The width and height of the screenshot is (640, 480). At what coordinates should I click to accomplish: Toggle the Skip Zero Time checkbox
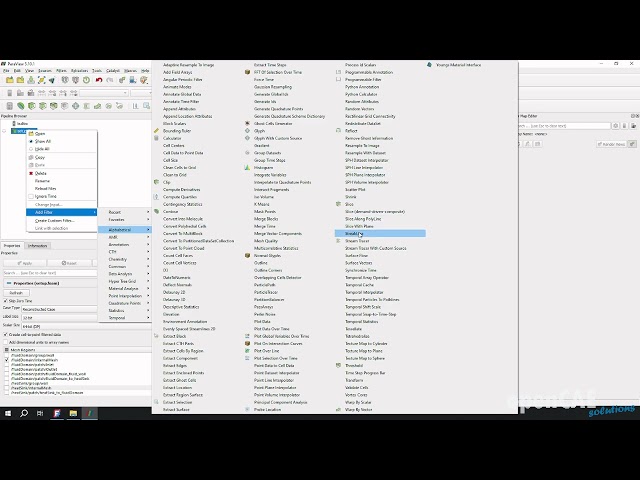5,301
